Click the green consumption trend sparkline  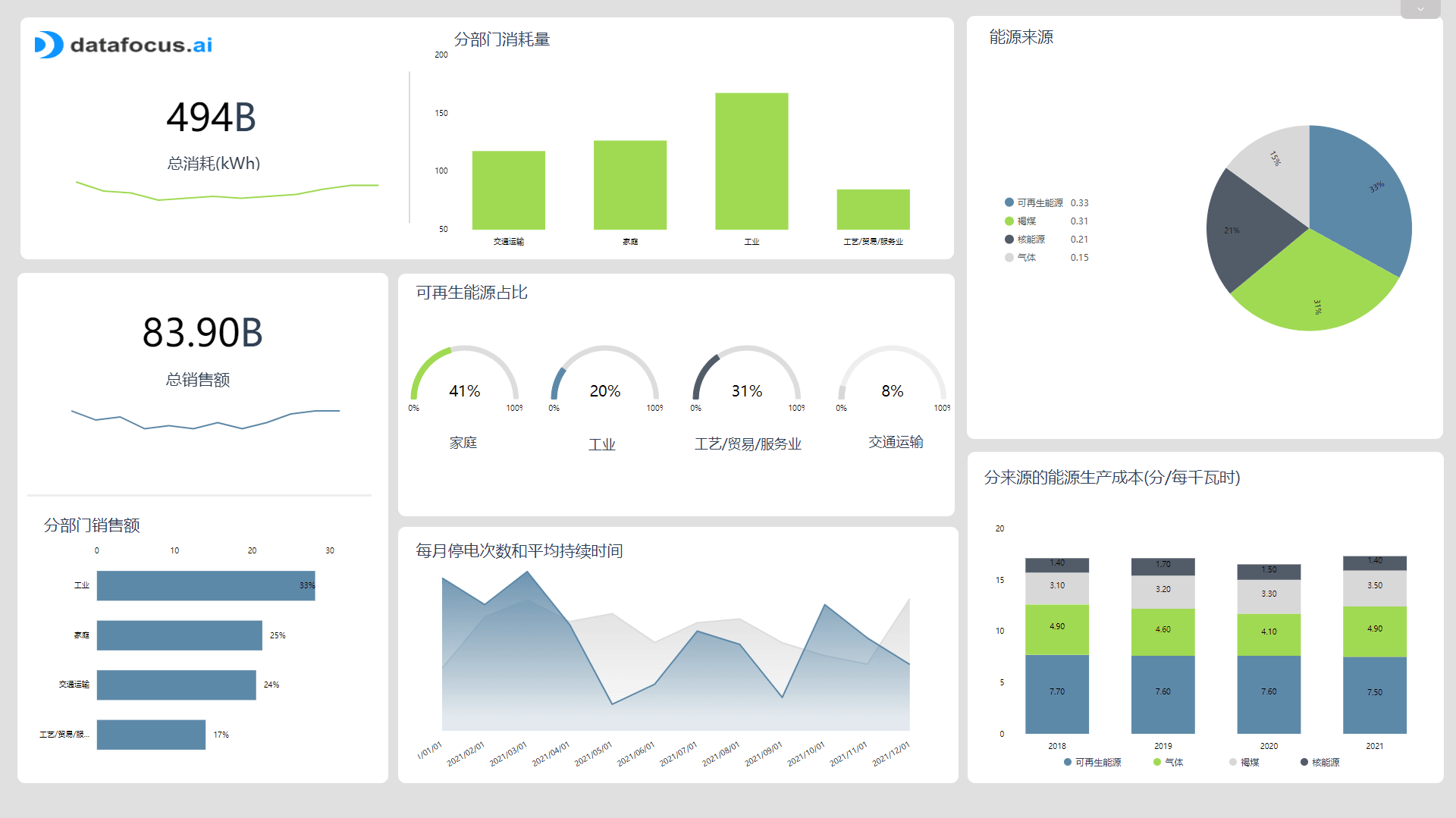(227, 190)
